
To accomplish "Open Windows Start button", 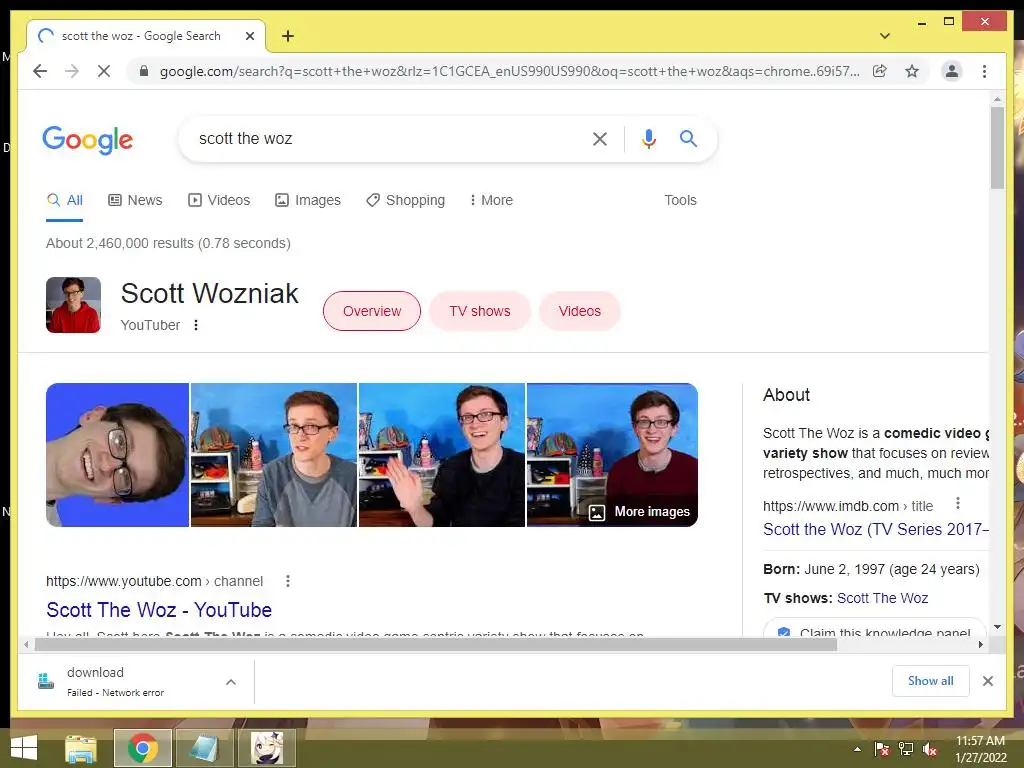I will tap(24, 748).
